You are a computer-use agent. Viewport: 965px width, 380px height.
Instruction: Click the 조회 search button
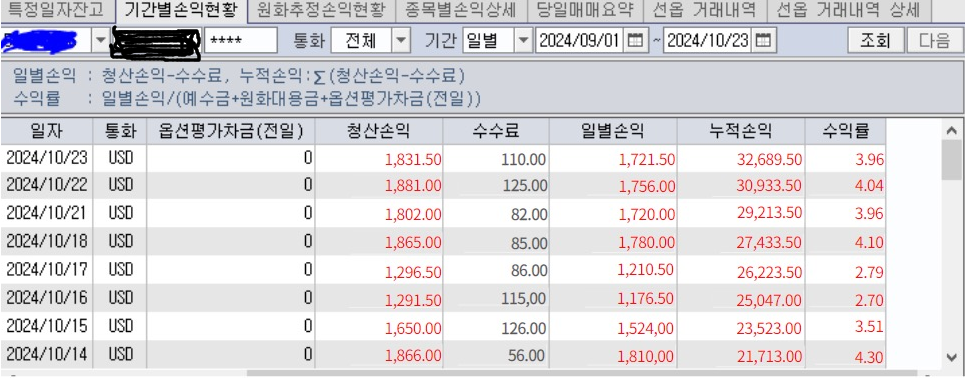pyautogui.click(x=875, y=41)
